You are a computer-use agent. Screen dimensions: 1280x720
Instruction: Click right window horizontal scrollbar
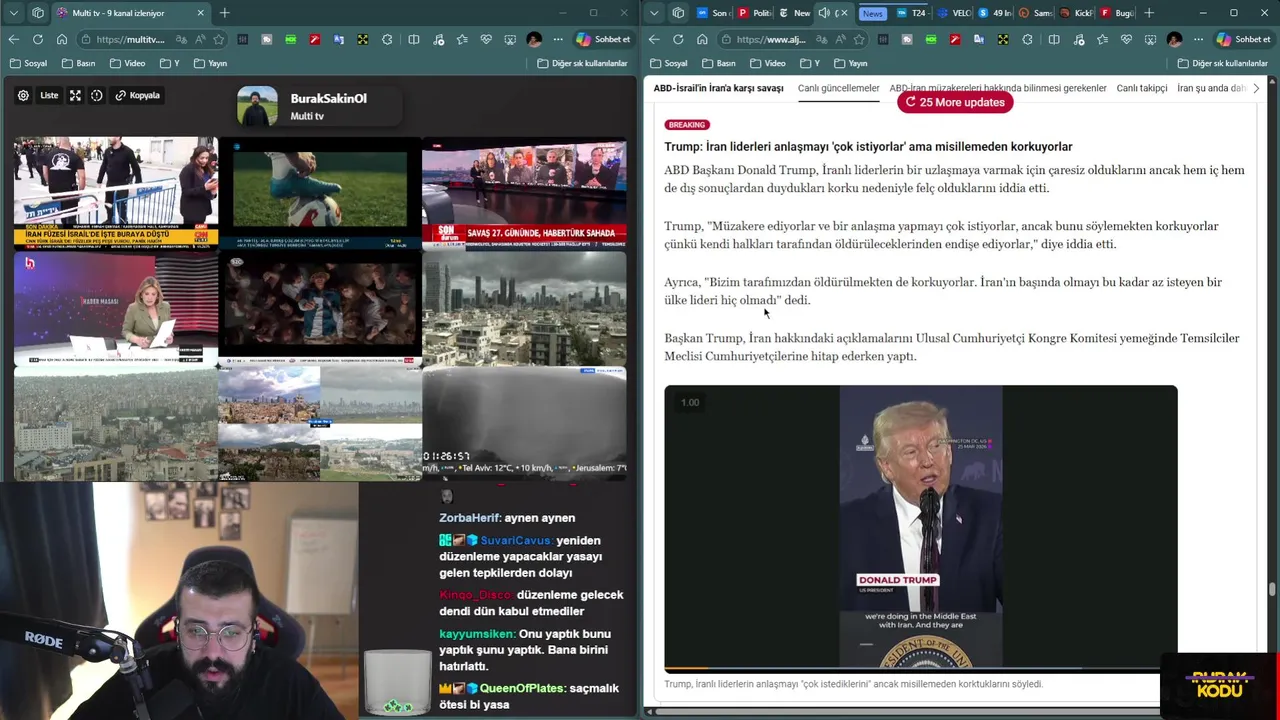coord(905,712)
